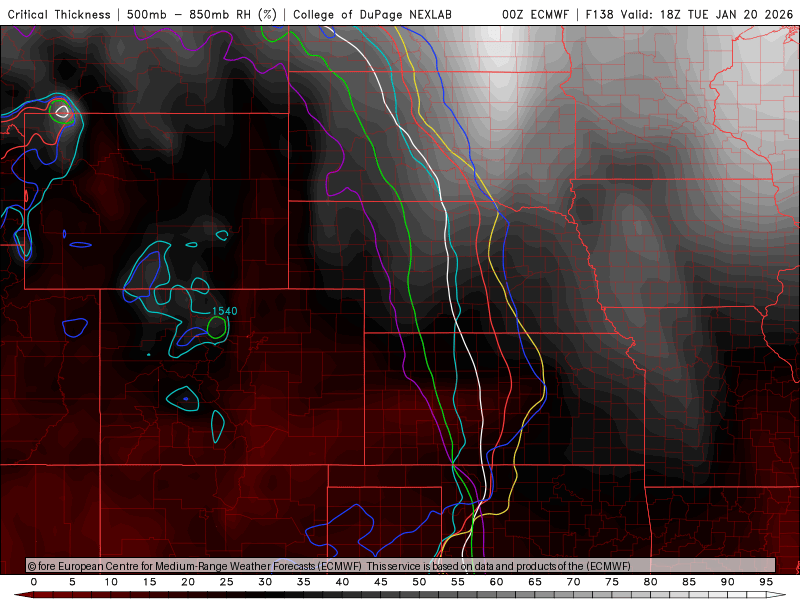Image resolution: width=800 pixels, height=600 pixels.
Task: Click the "00Z ECMWF" model run label
Action: coord(535,14)
